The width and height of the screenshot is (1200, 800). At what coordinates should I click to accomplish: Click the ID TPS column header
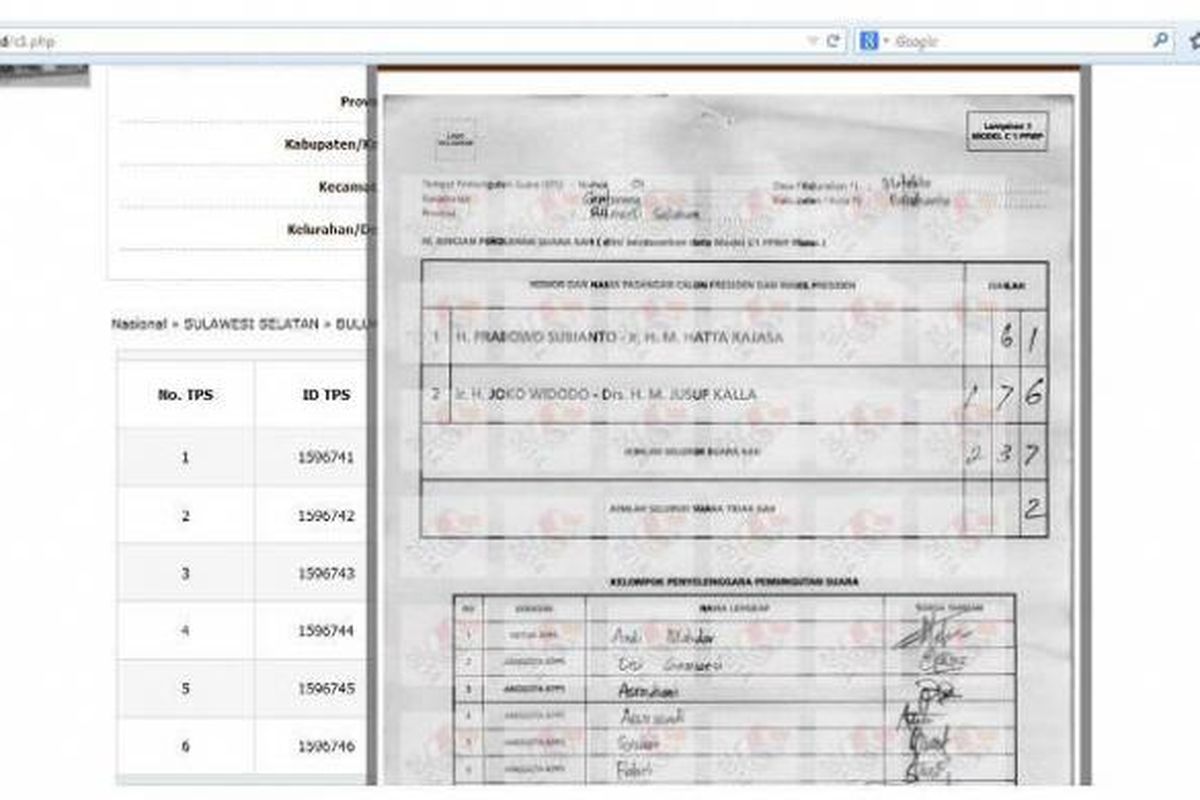[326, 395]
